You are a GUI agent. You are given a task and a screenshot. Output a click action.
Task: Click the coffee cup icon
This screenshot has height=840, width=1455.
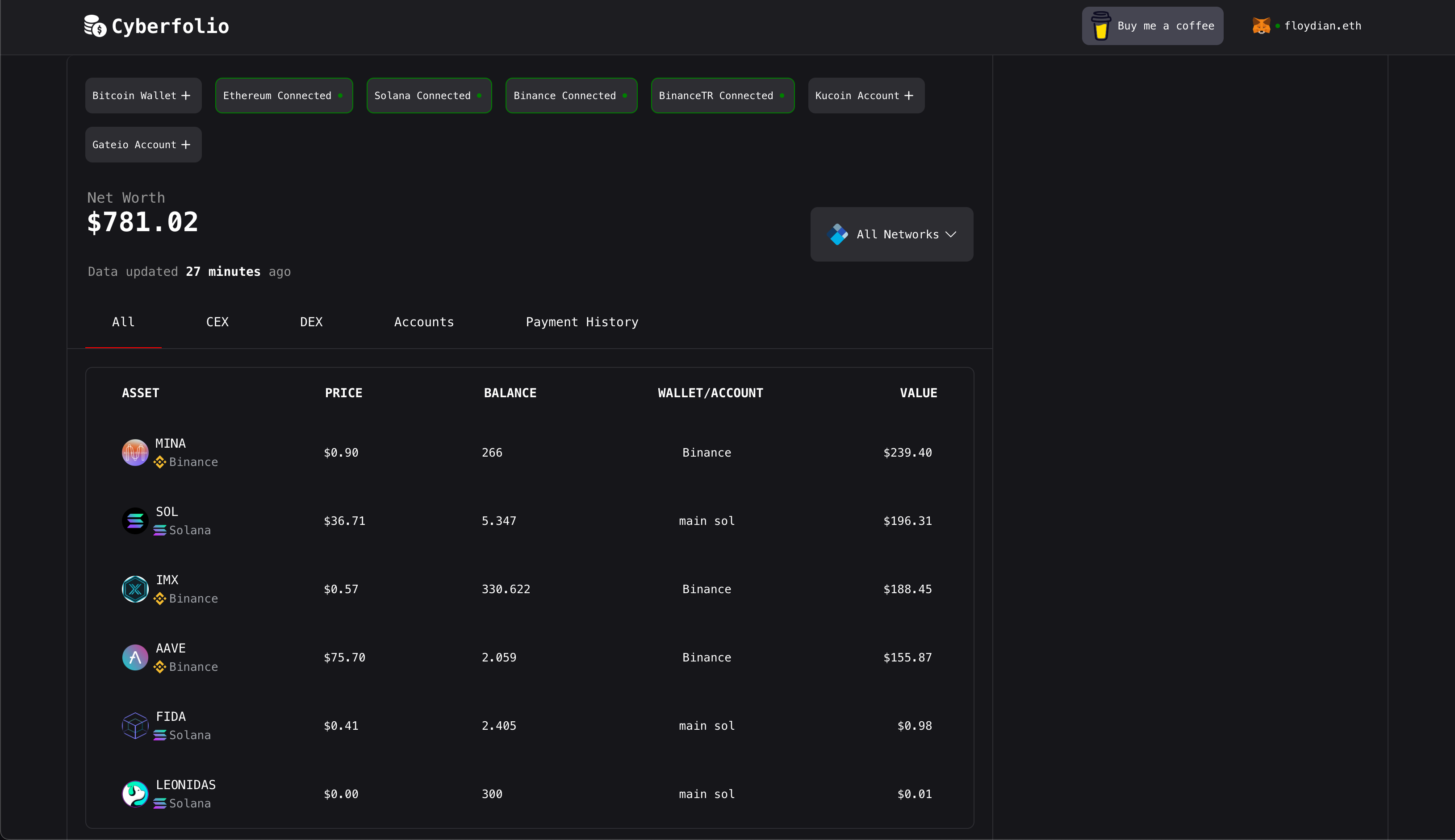[1101, 26]
